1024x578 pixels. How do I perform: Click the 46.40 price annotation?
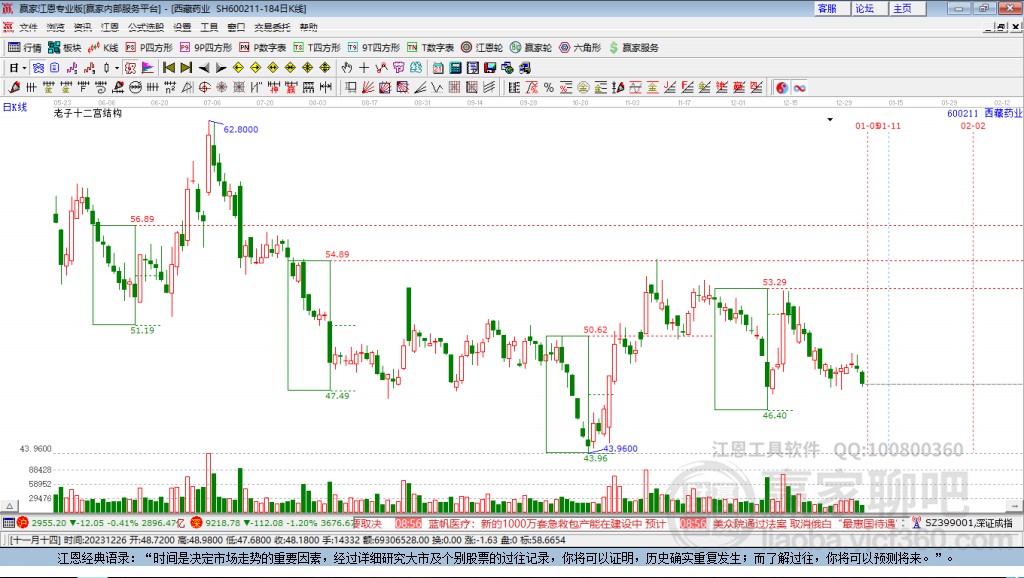point(775,415)
